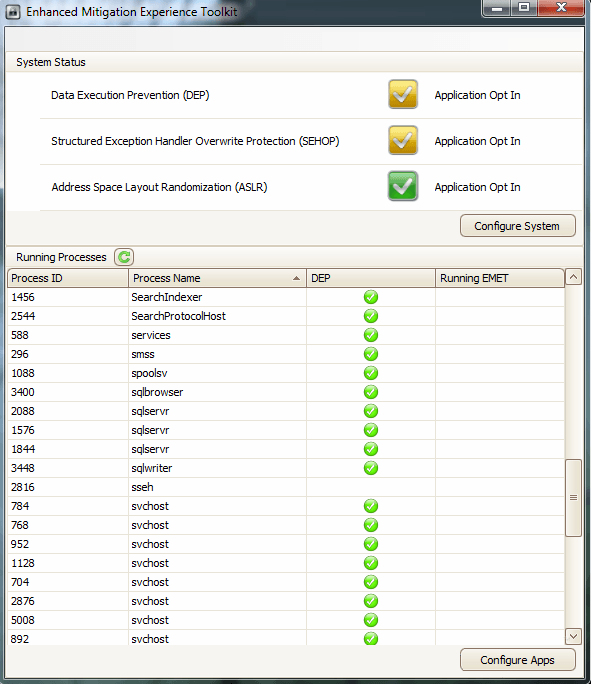
Task: Open the Configure Apps dialog
Action: [518, 660]
